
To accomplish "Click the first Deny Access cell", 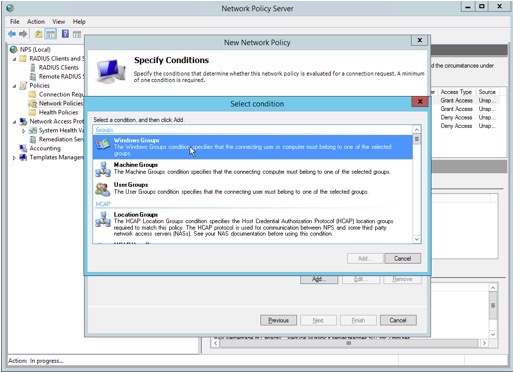I will tap(456, 117).
